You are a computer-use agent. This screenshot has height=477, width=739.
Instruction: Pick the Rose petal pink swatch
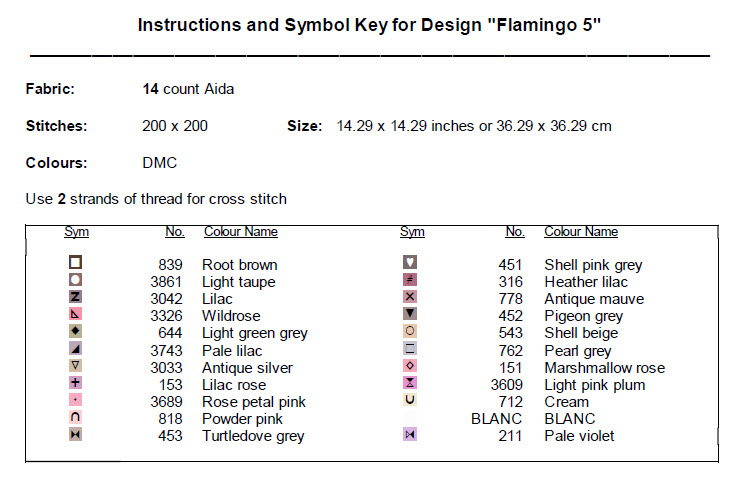pyautogui.click(x=76, y=400)
